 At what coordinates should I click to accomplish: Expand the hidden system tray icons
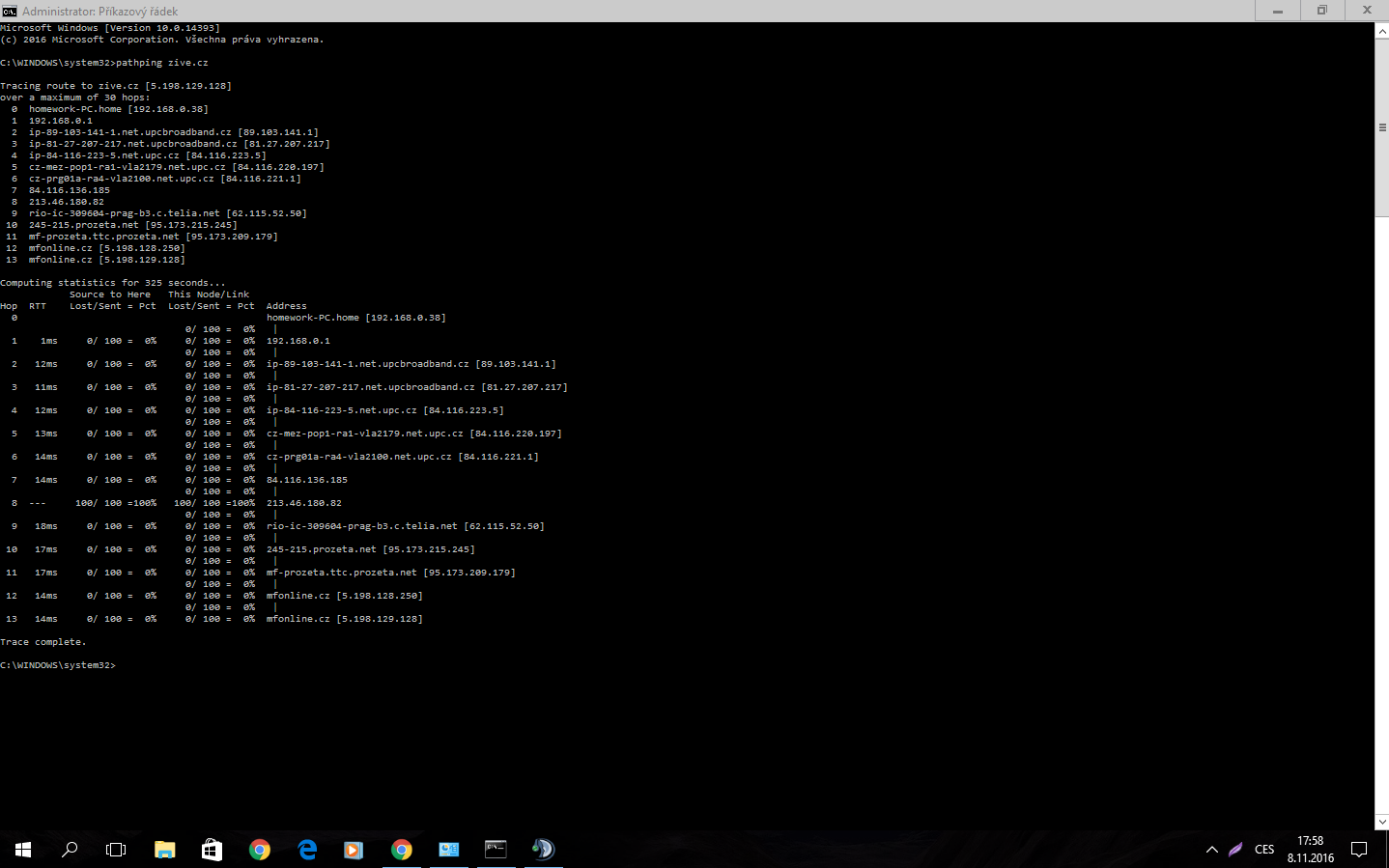tap(1211, 850)
